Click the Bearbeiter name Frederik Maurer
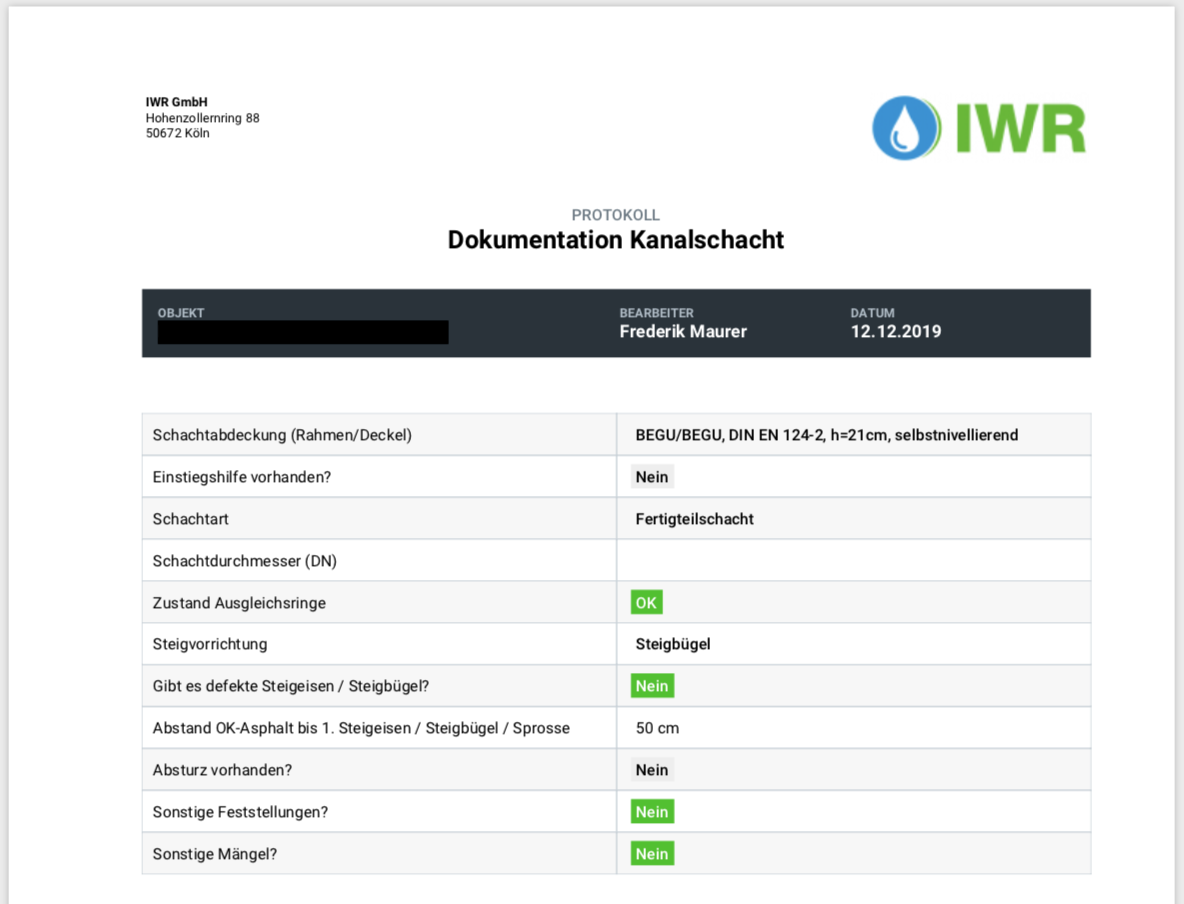Screen dimensions: 1184x904 683,332
